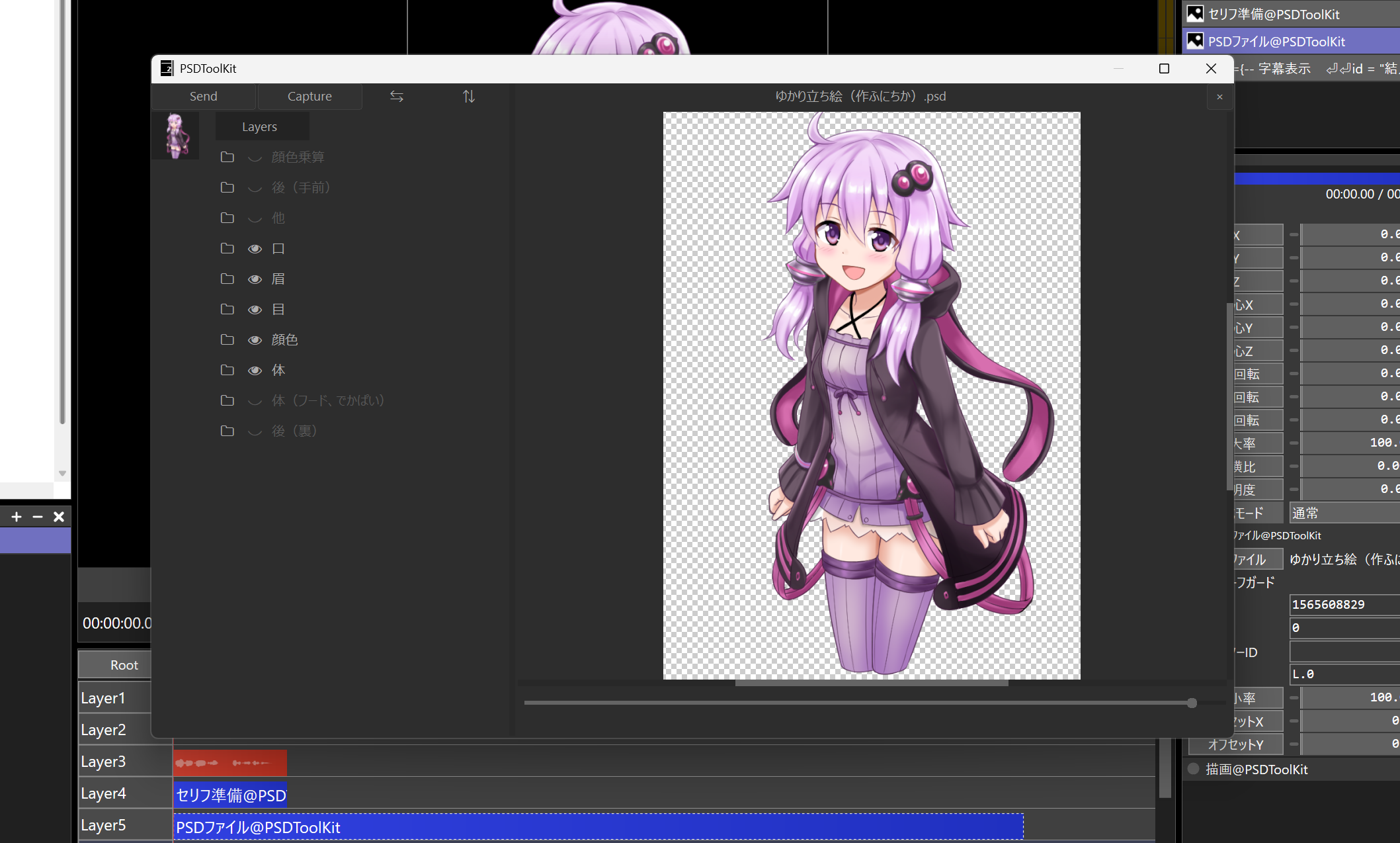Image resolution: width=1400 pixels, height=843 pixels.
Task: Select the character thumbnail in PSDToolKit
Action: tap(175, 135)
